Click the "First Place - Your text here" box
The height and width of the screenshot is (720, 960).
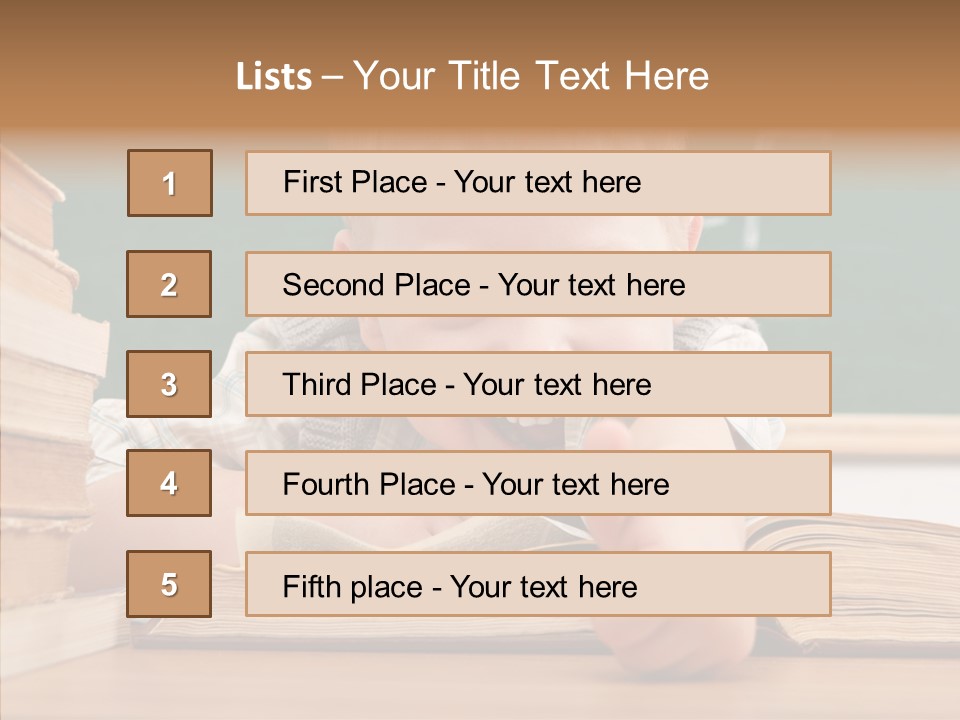pyautogui.click(x=538, y=183)
